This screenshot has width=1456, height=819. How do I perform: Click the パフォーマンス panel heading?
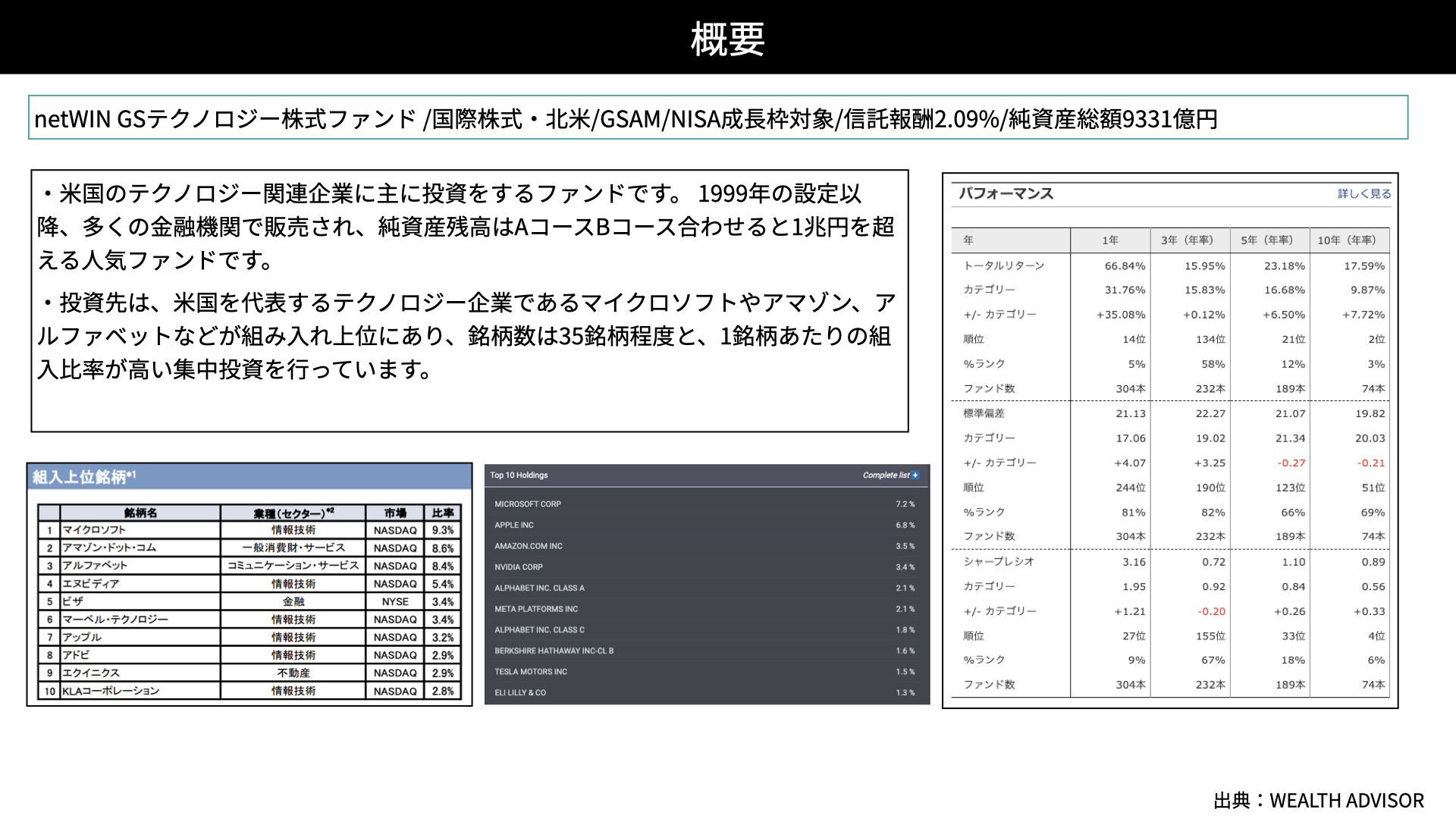1006,193
